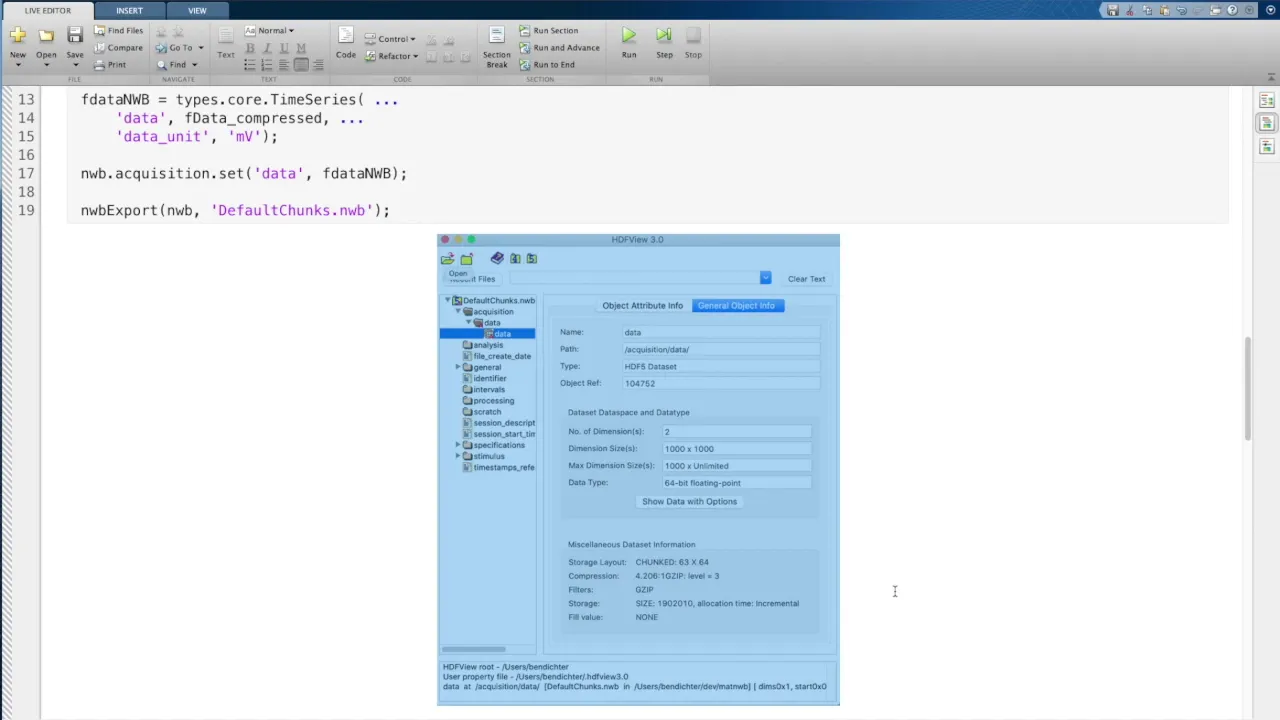Click the quick-access Save icon
The width and height of the screenshot is (1280, 720).
(x=1112, y=10)
